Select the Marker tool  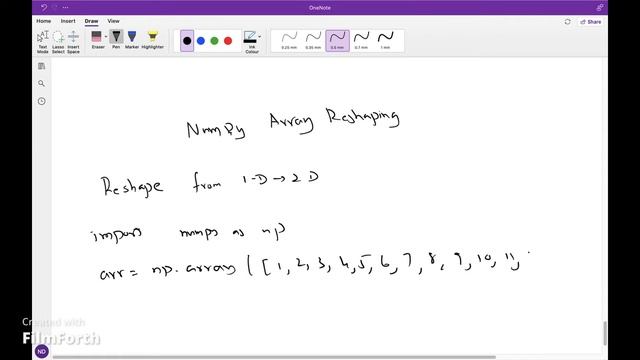[132, 40]
